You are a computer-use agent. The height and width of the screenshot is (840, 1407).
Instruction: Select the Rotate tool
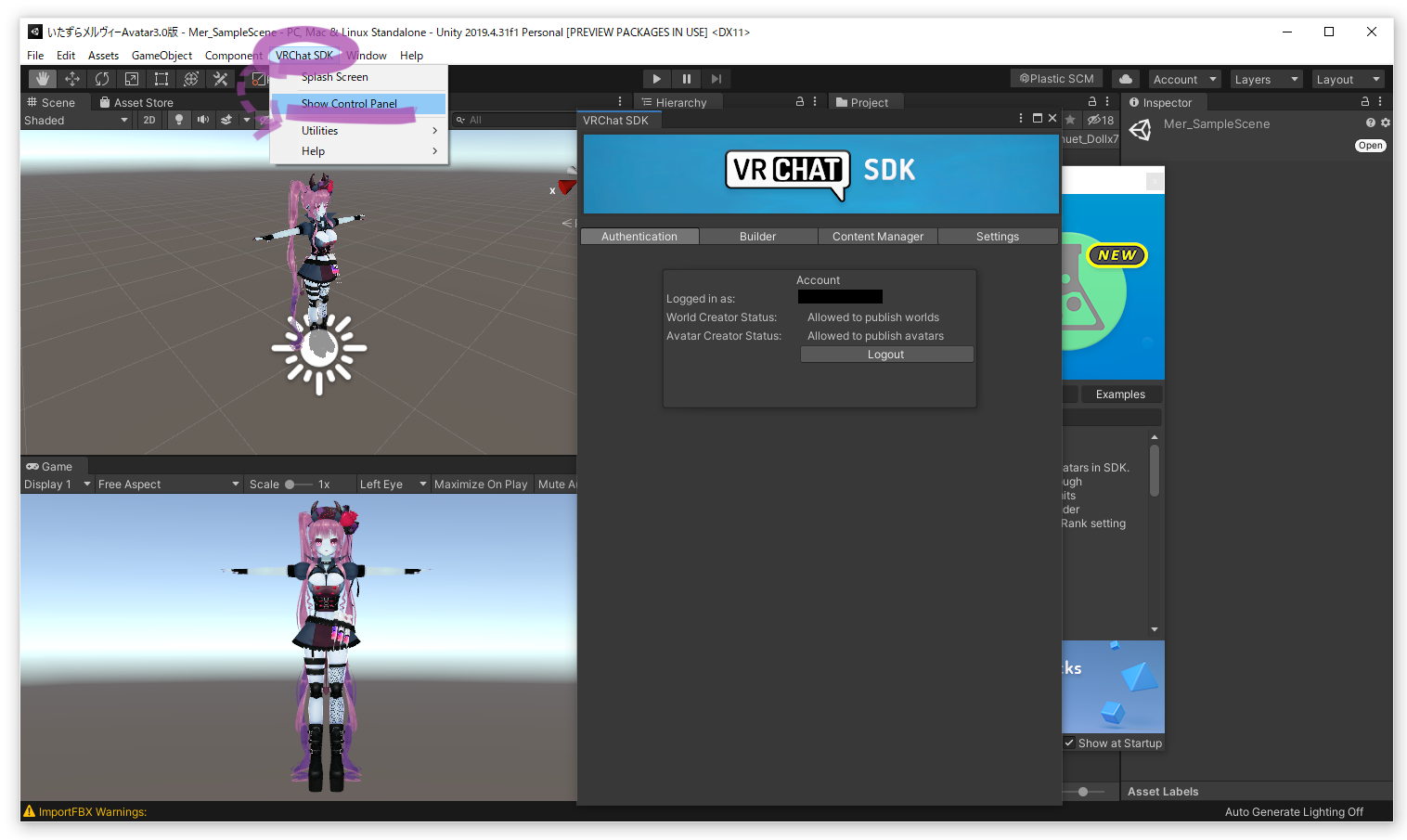(x=101, y=79)
